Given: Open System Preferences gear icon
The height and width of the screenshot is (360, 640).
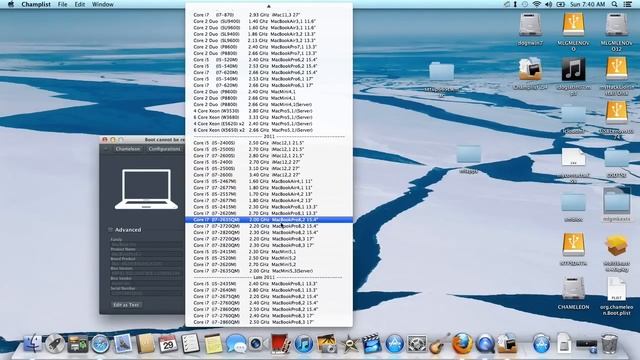Looking at the screenshot, I should click(417, 344).
